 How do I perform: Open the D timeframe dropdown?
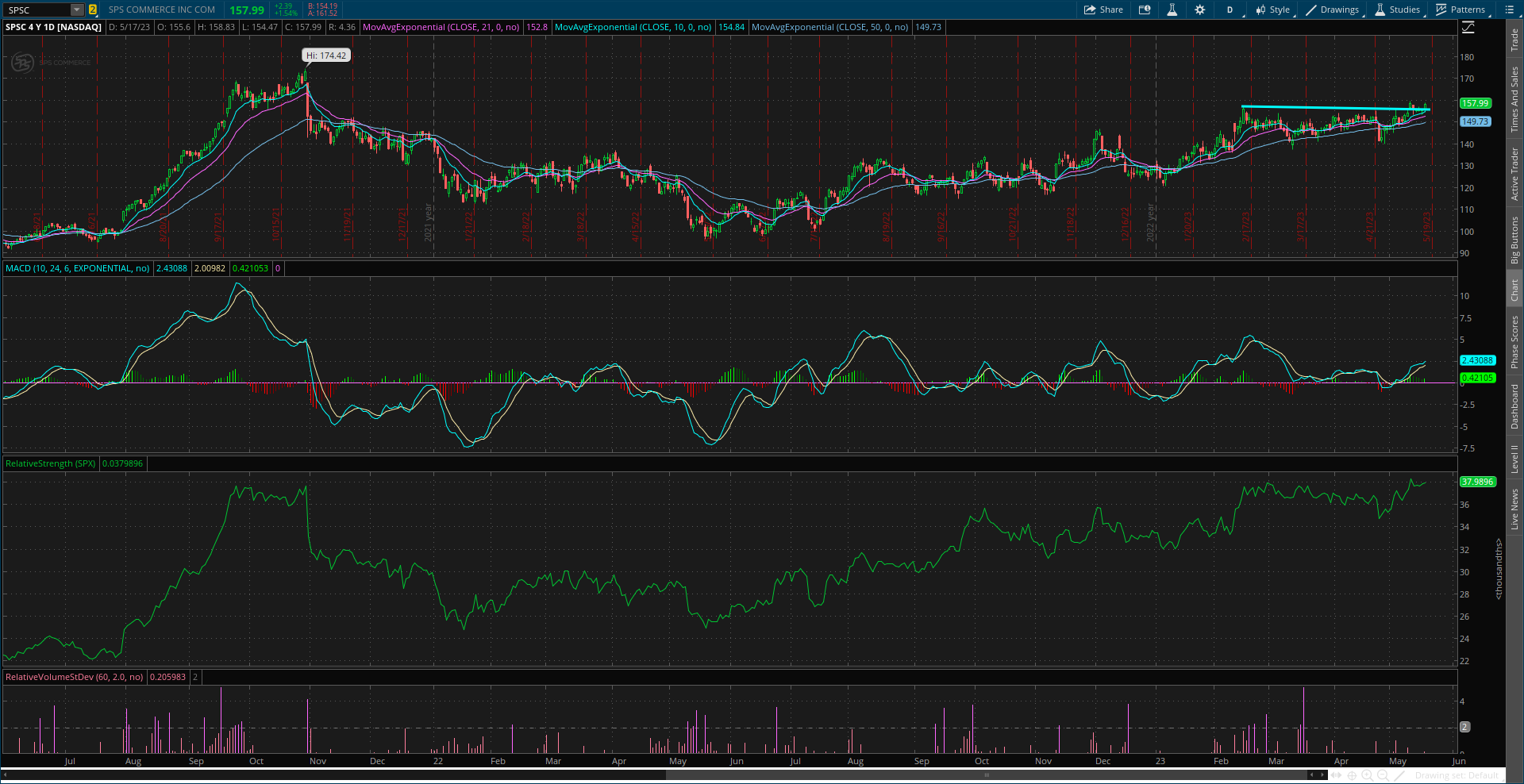(x=1231, y=10)
